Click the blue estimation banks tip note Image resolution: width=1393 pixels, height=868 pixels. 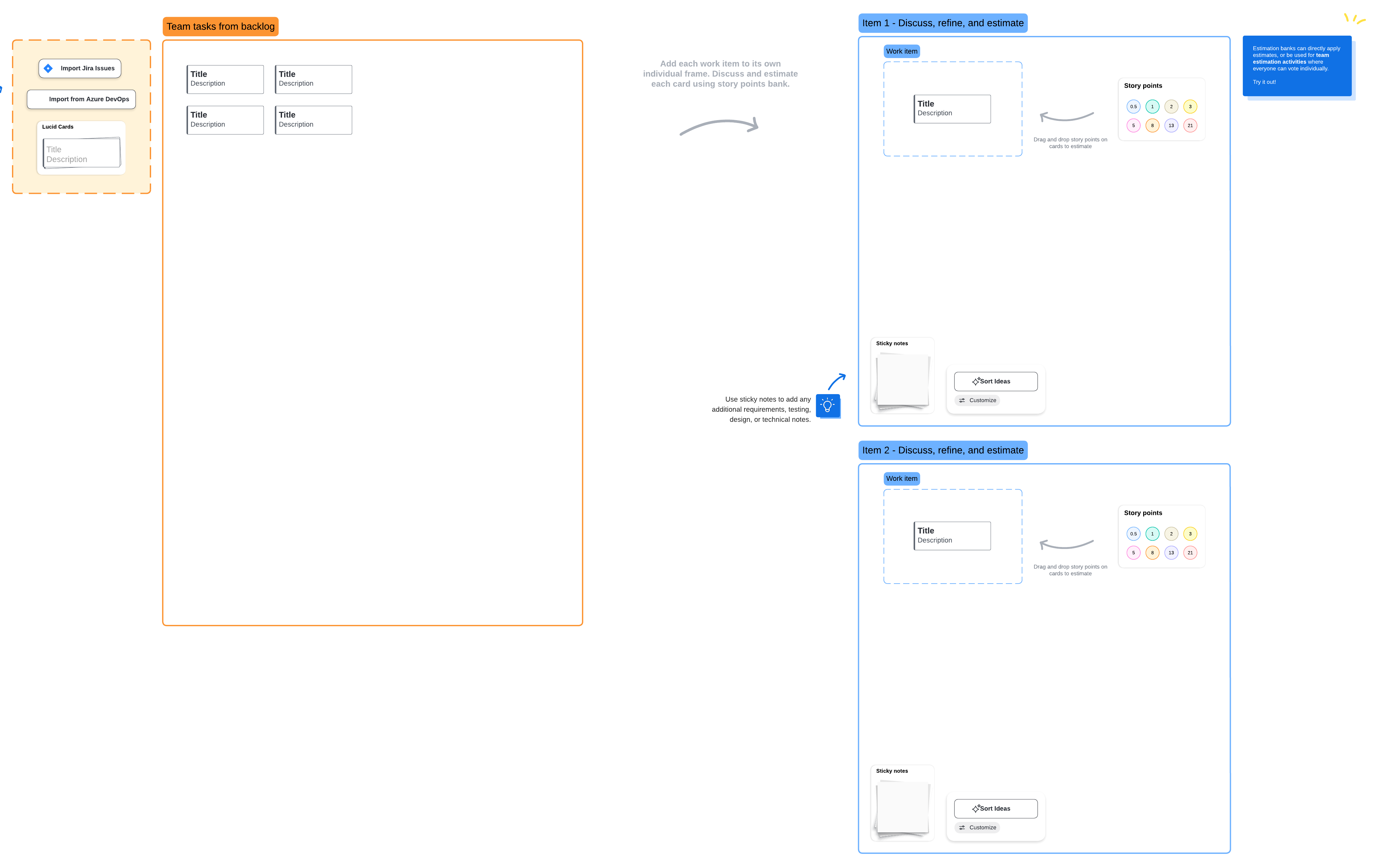1296,66
